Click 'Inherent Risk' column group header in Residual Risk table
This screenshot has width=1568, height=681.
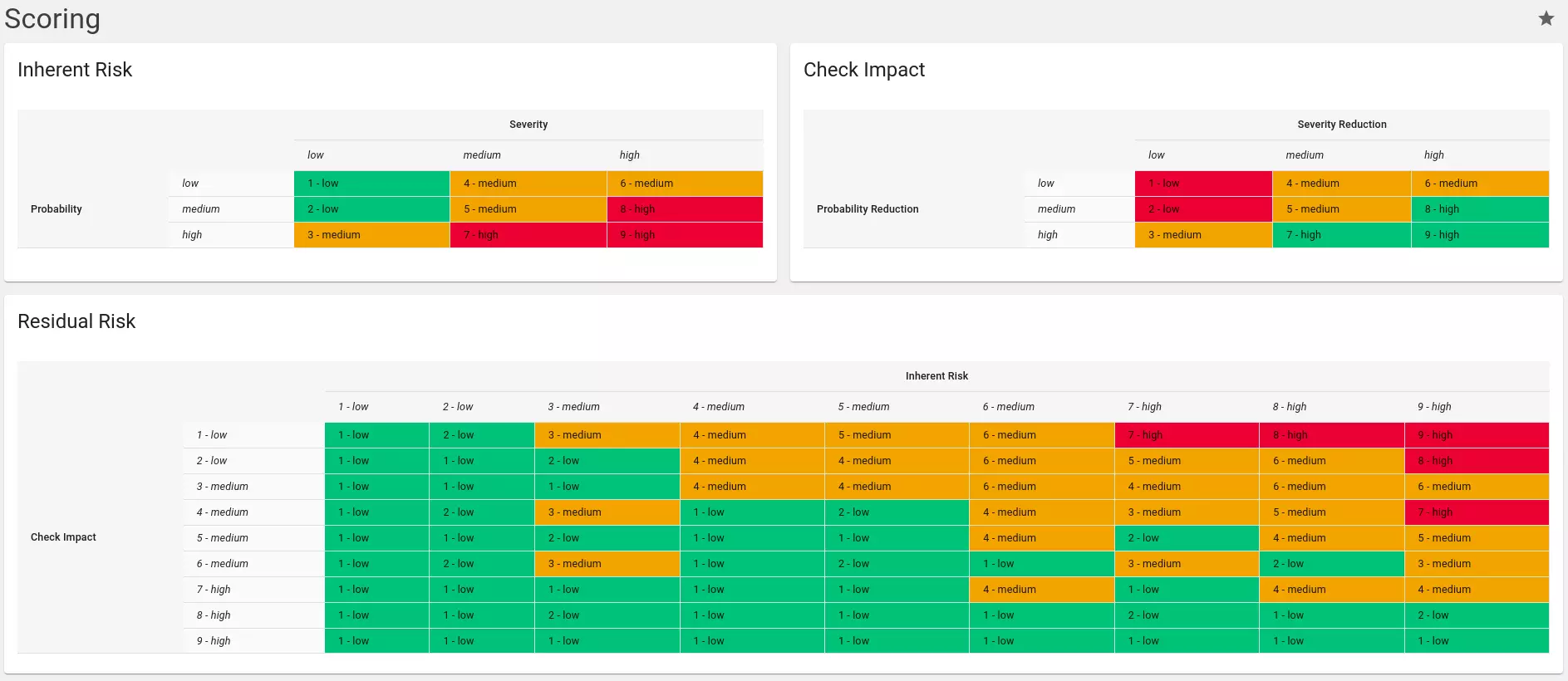pyautogui.click(x=936, y=376)
